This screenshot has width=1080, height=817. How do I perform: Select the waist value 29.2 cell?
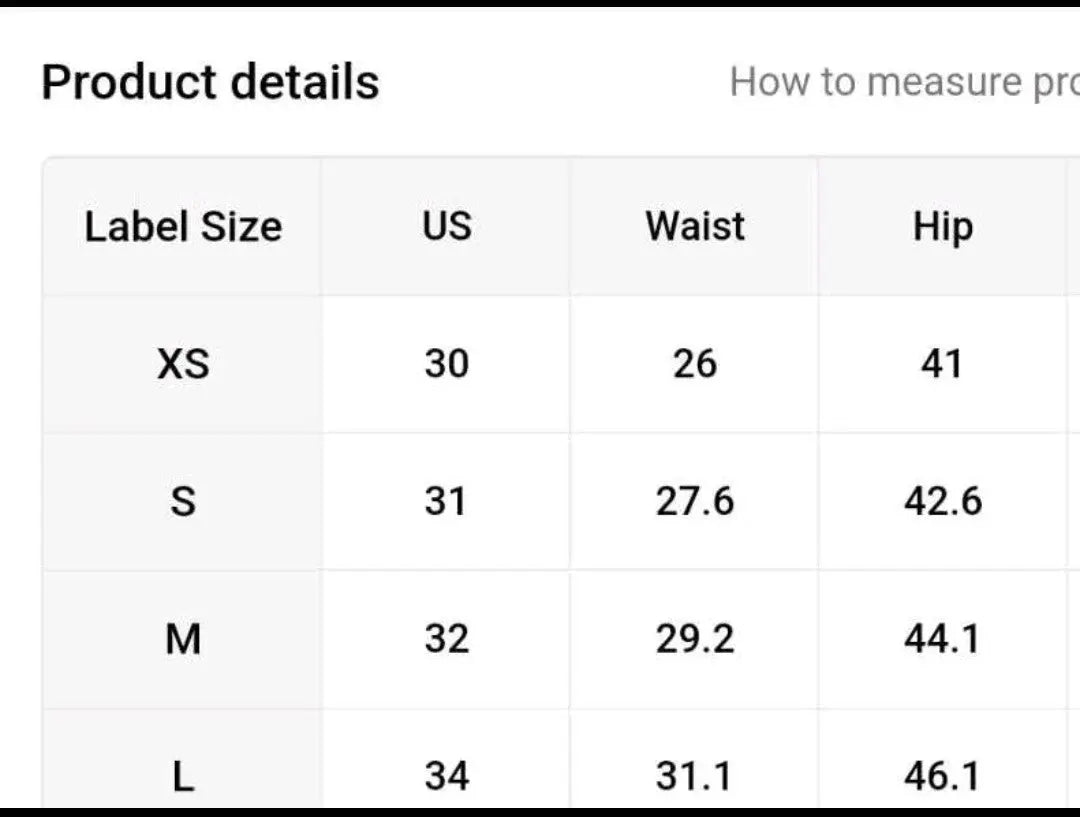(x=695, y=639)
